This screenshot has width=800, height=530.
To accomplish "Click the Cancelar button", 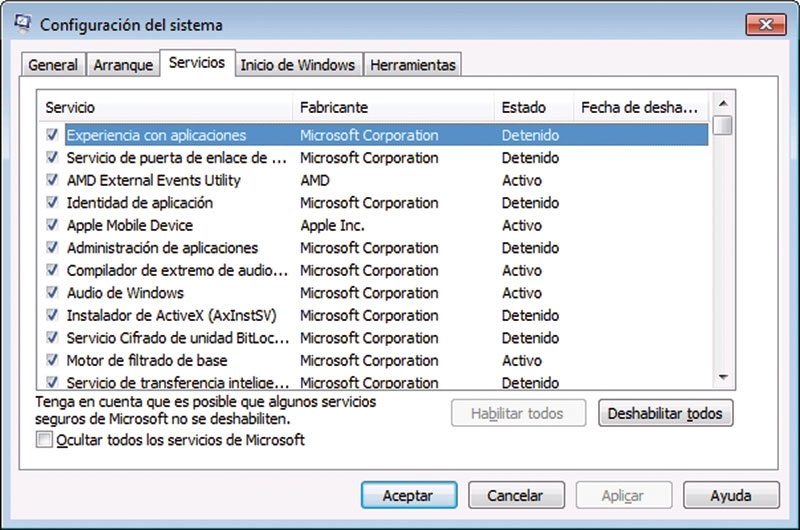I will [516, 495].
